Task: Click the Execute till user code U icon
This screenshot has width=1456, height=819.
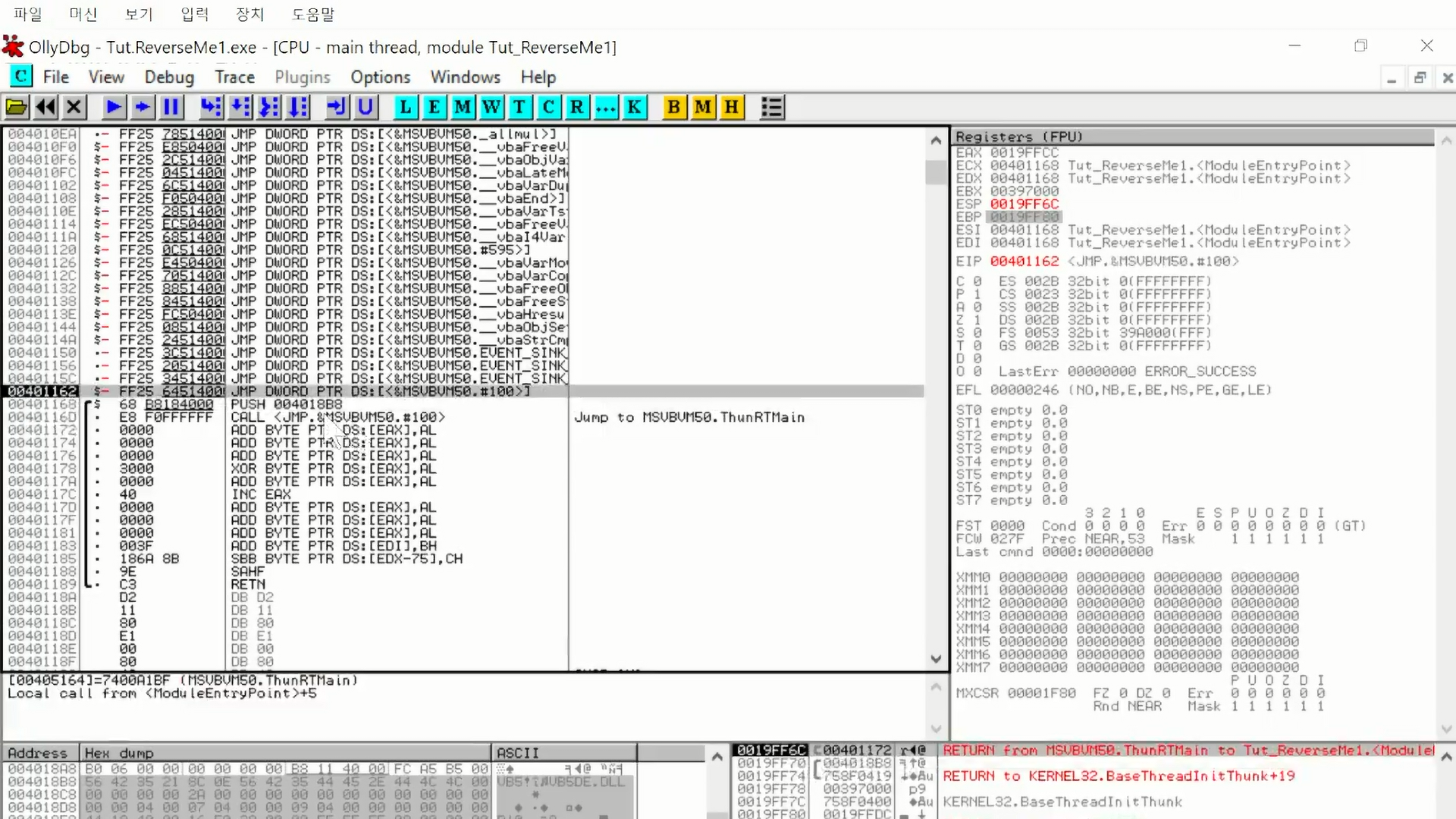Action: pos(366,108)
